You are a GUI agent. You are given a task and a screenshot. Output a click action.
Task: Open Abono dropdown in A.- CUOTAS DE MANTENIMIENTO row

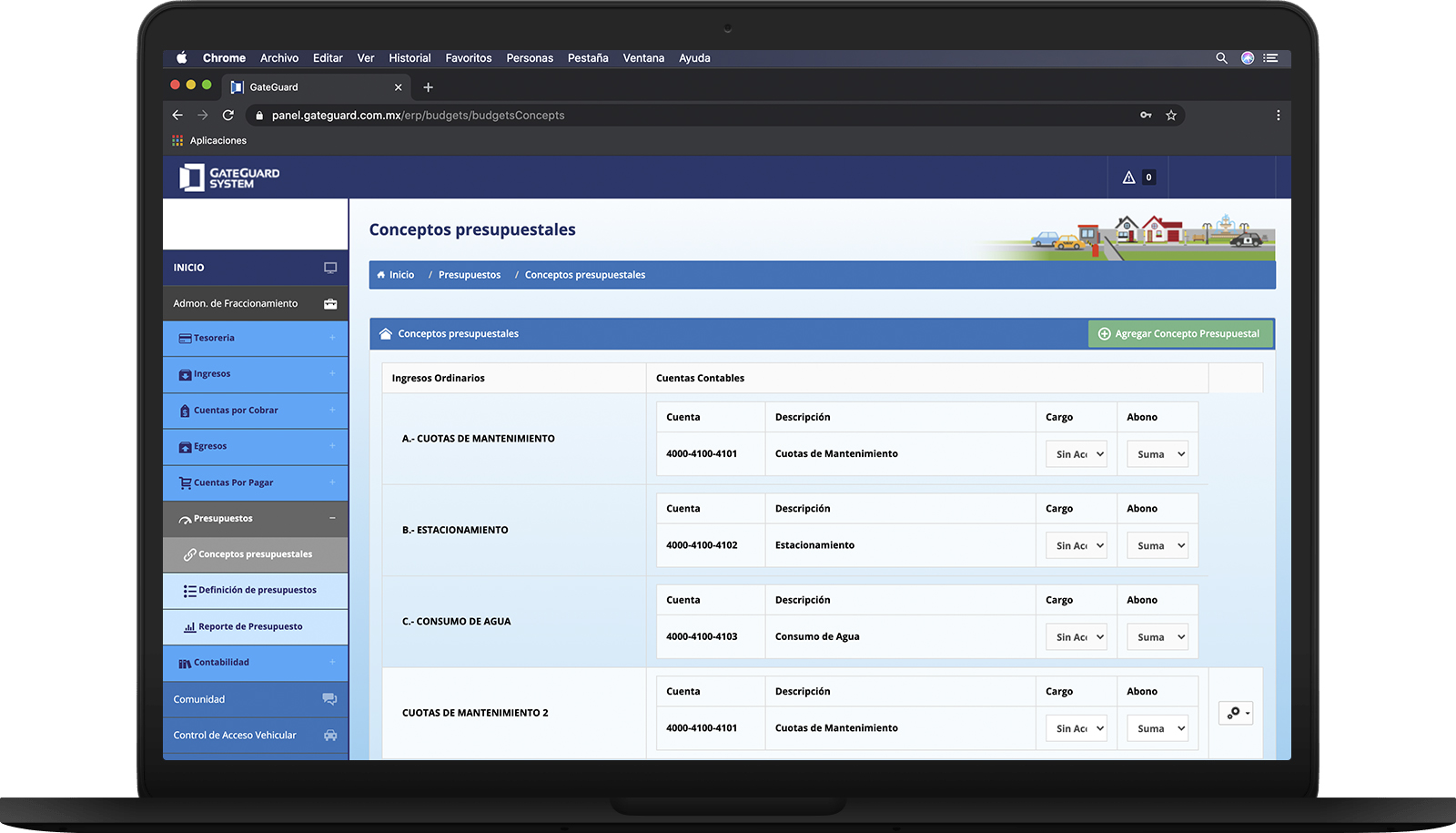click(x=1158, y=454)
